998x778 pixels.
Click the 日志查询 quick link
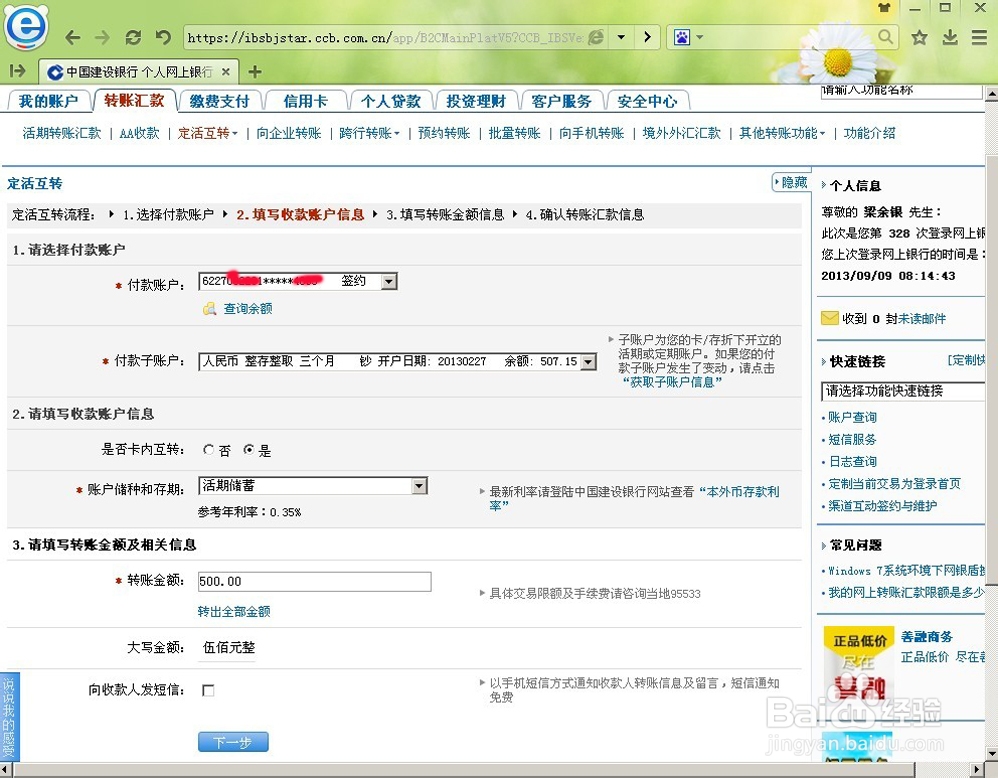852,462
